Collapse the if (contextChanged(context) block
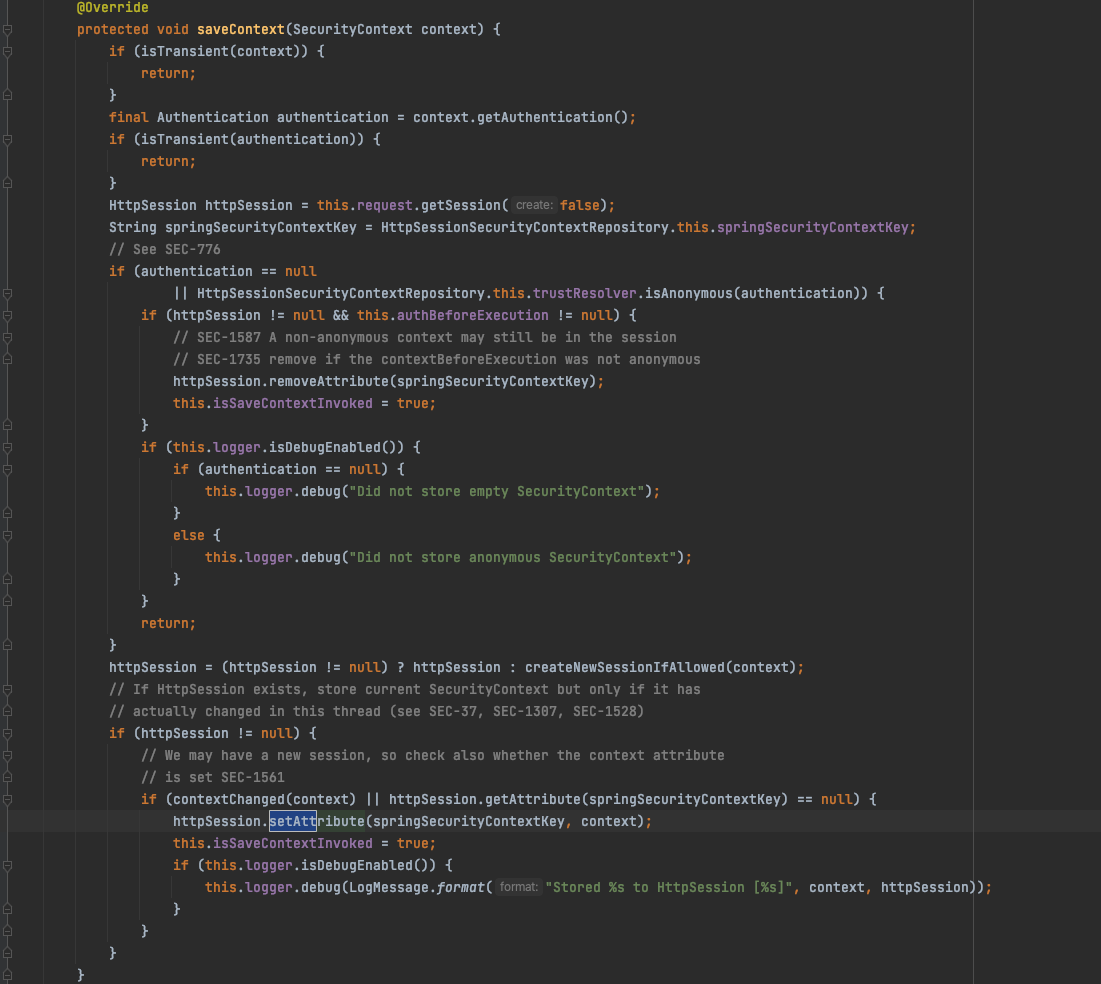The width and height of the screenshot is (1101, 984). click(x=7, y=799)
